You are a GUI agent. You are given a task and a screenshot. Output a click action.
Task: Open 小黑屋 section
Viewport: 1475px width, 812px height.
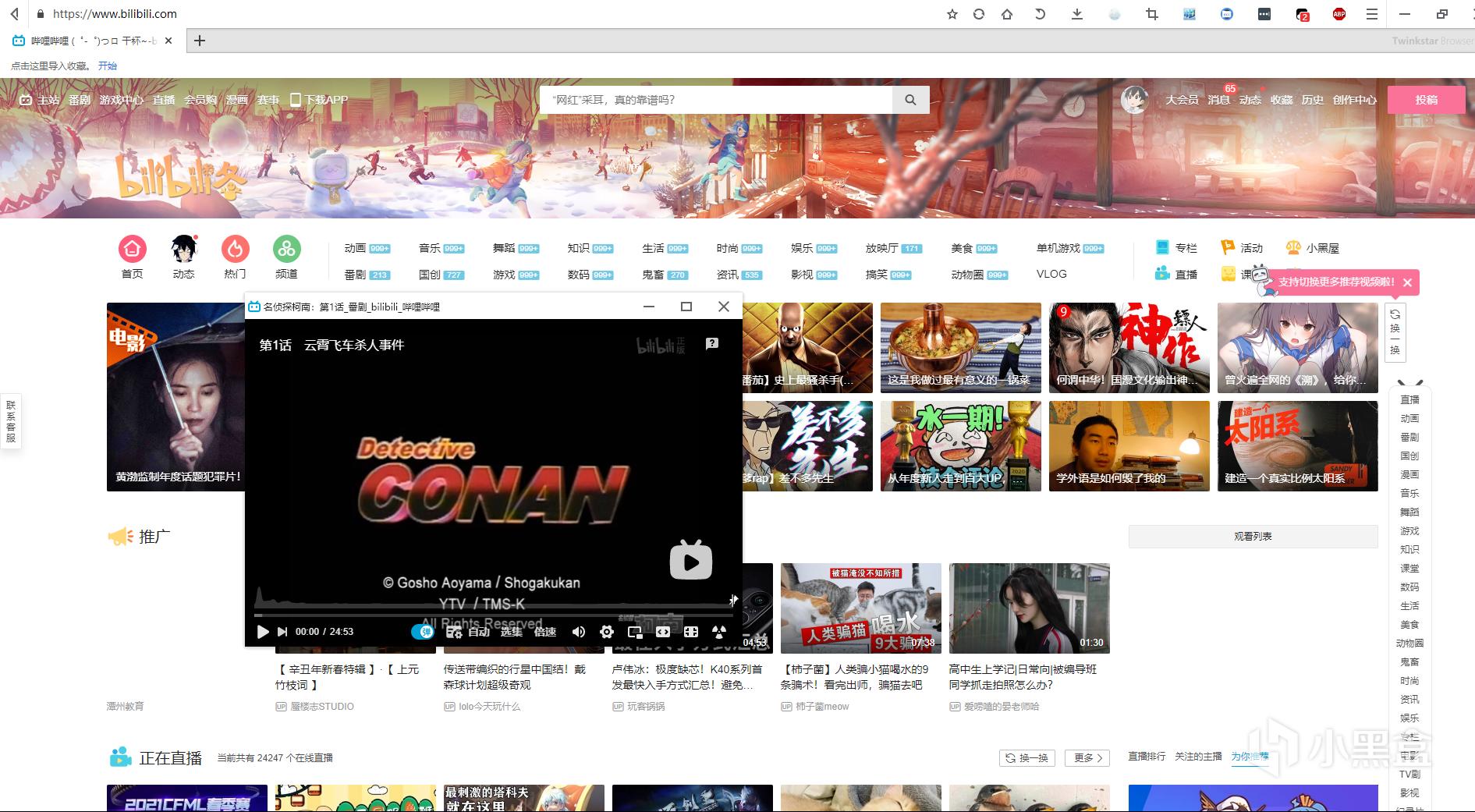pyautogui.click(x=1313, y=248)
